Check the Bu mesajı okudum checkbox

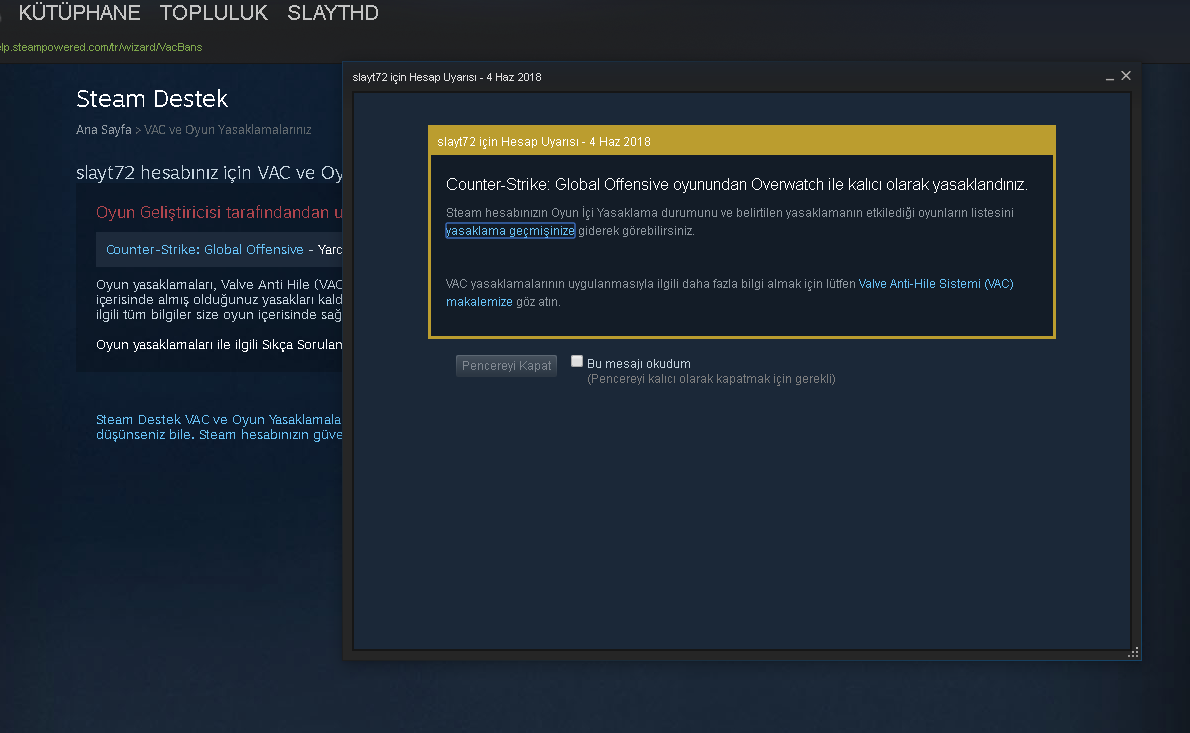(x=577, y=361)
